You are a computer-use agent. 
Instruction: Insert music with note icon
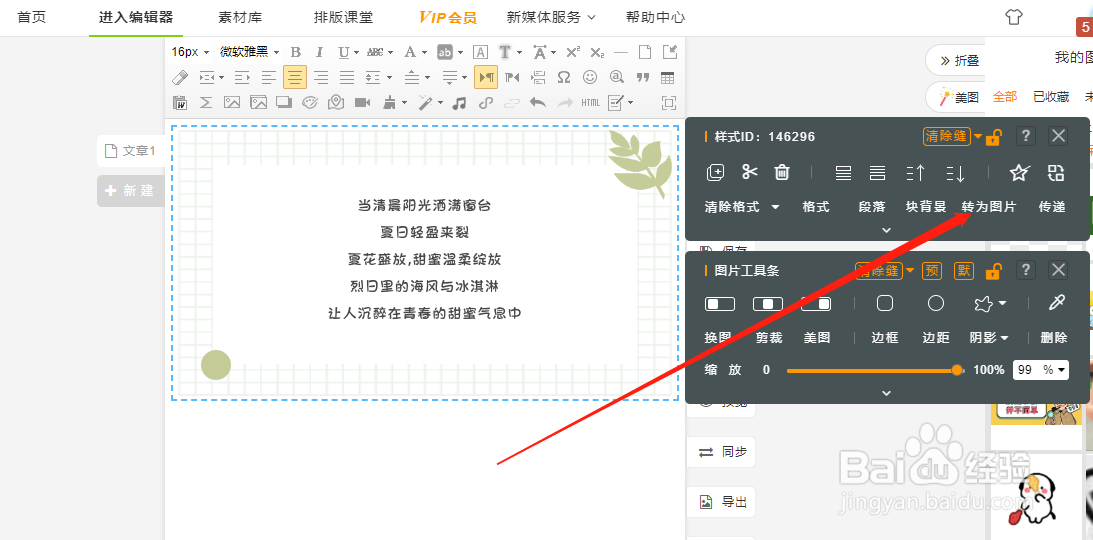[x=459, y=102]
